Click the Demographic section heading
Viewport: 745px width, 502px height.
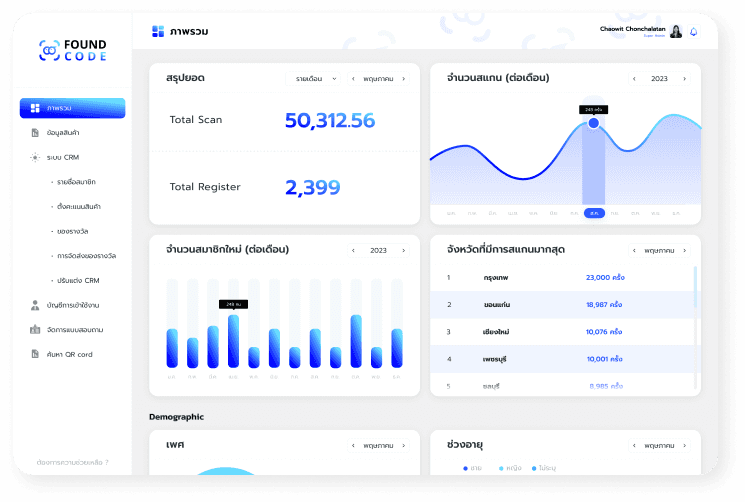(x=176, y=417)
